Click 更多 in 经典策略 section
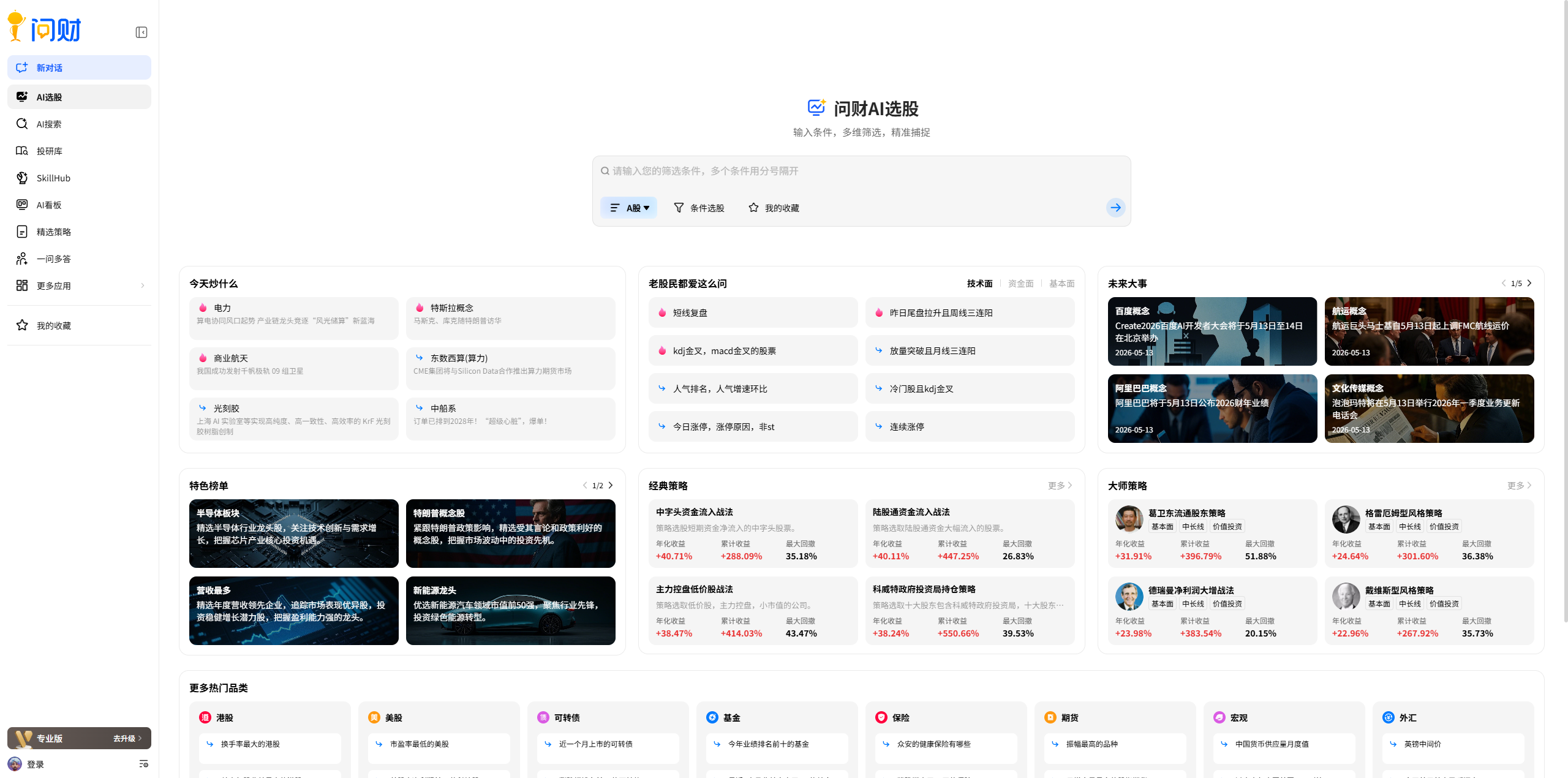The width and height of the screenshot is (1568, 778). coord(1060,485)
